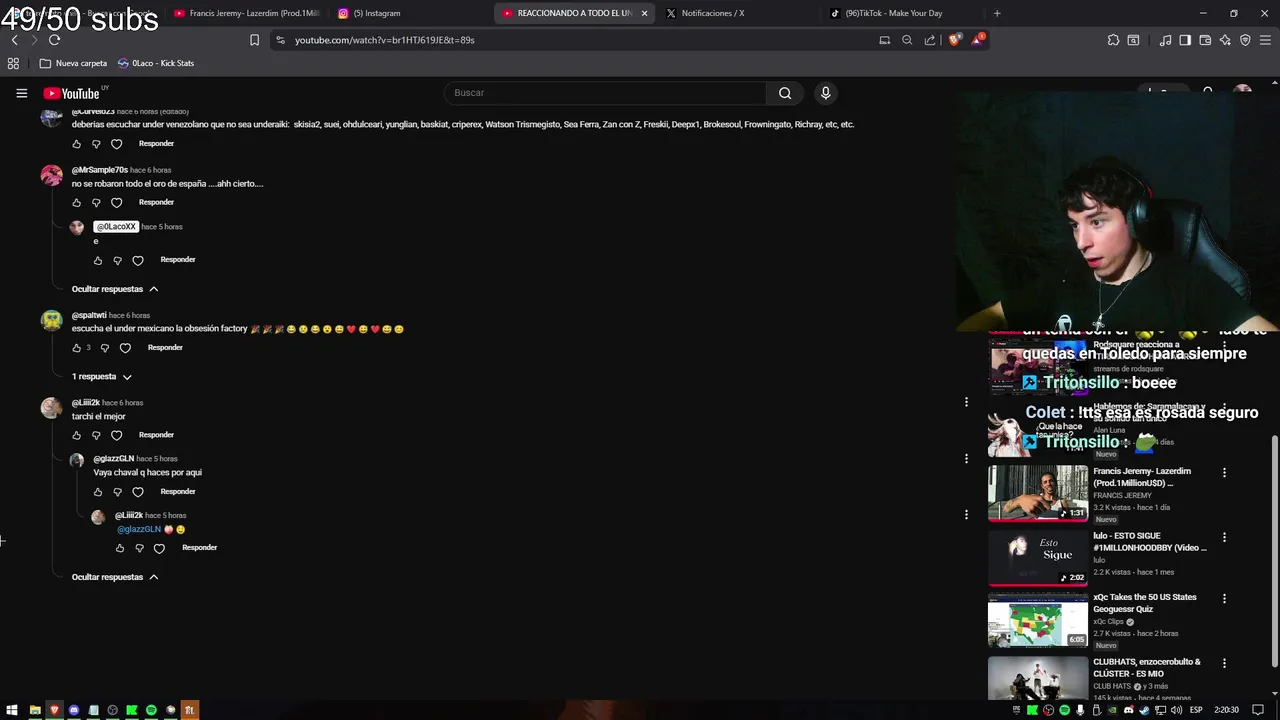Like the @spaltwti 'obsesión factory' comment
The height and width of the screenshot is (720, 1280).
(76, 348)
